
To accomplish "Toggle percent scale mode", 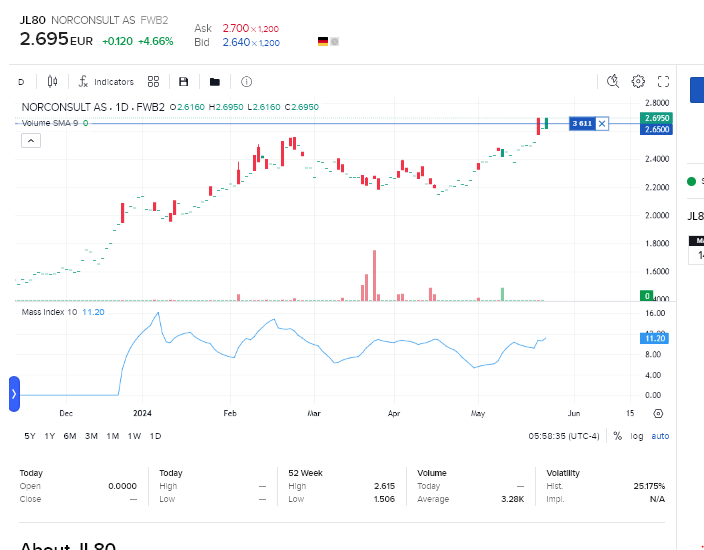I will [618, 436].
